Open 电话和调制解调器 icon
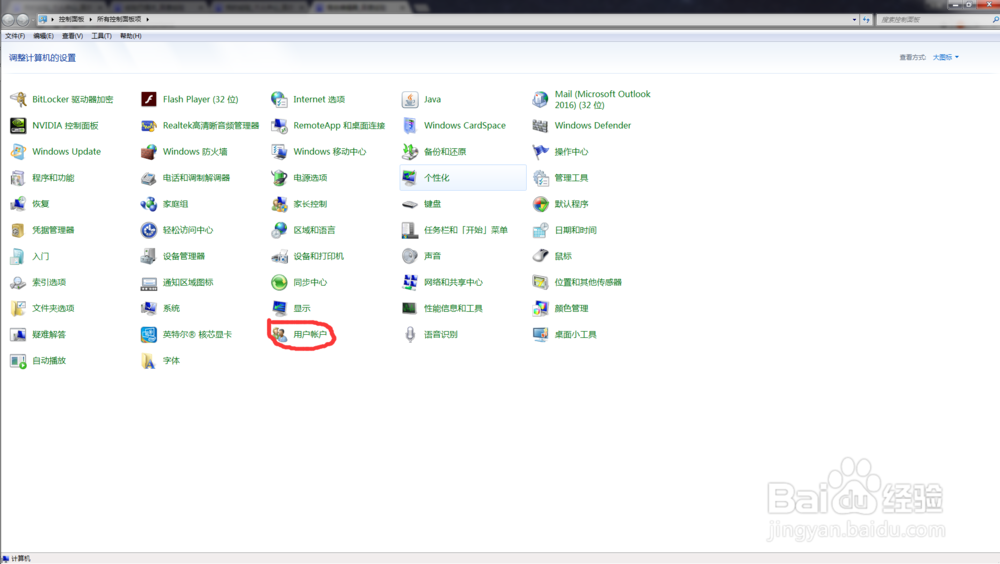The image size is (1000, 564). click(x=149, y=177)
